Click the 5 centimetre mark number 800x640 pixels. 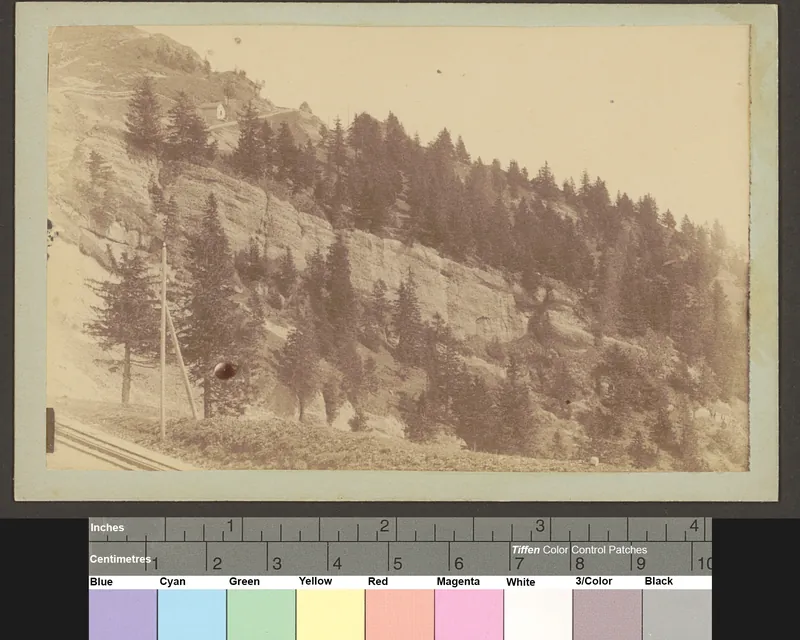[398, 564]
